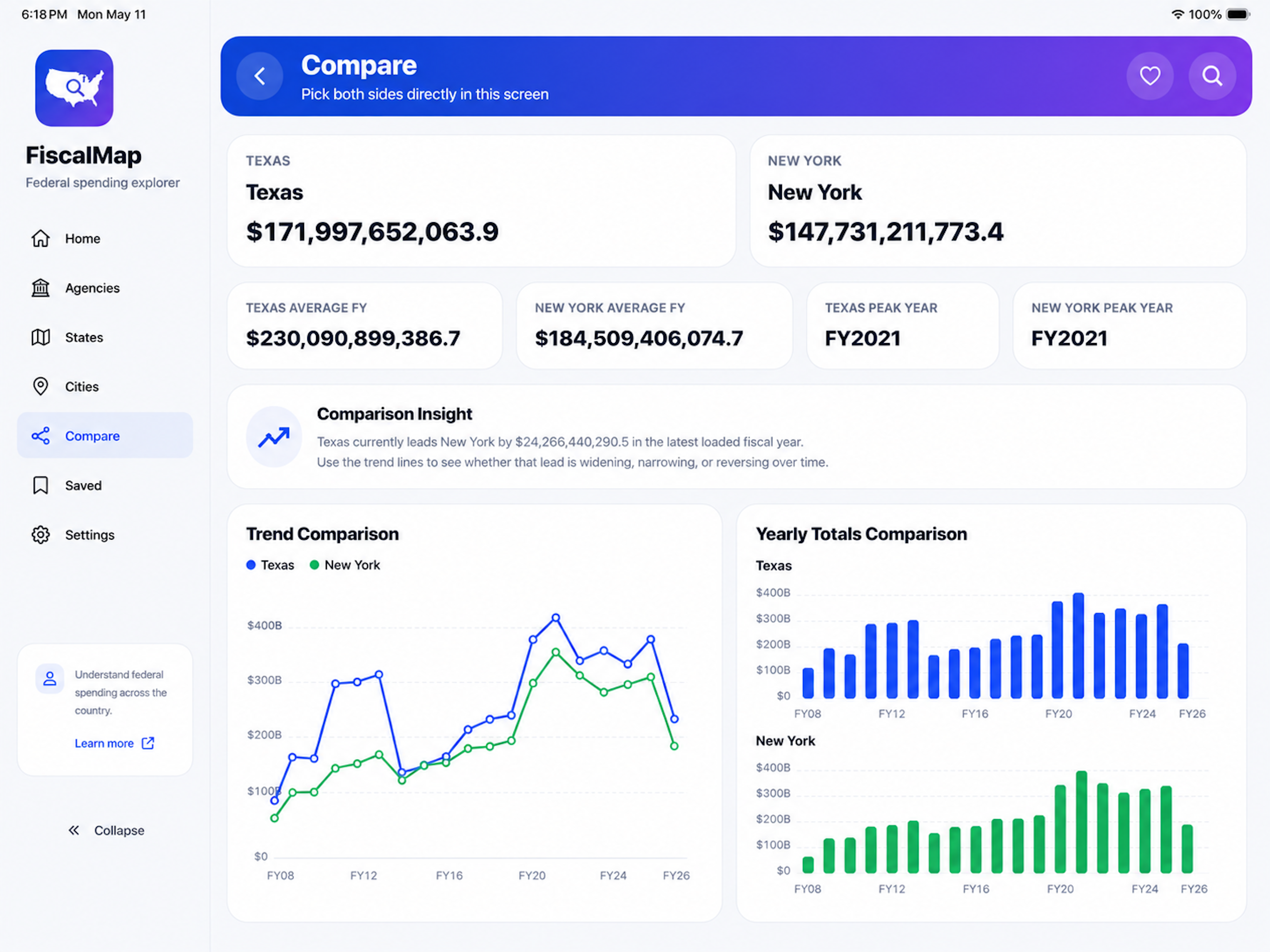Click the green New York legend dot
Viewport: 1270px width, 952px height.
point(314,565)
